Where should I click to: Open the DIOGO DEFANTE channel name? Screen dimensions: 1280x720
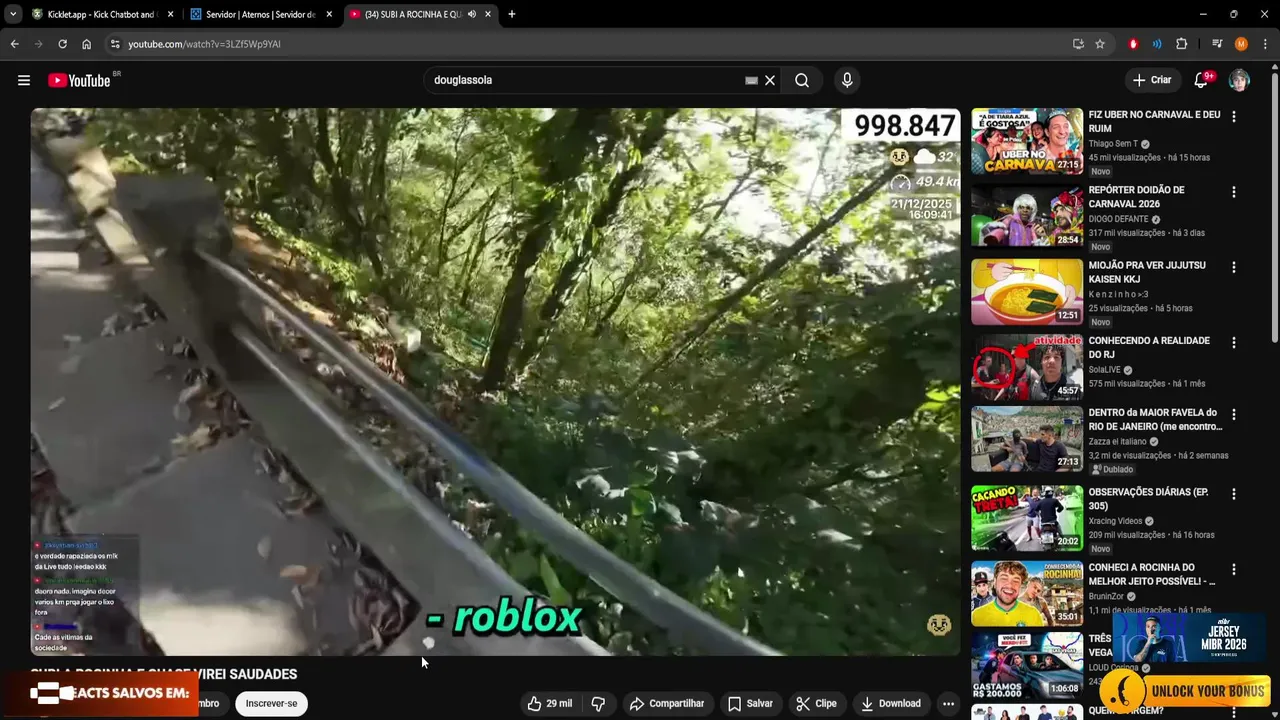[1118, 219]
